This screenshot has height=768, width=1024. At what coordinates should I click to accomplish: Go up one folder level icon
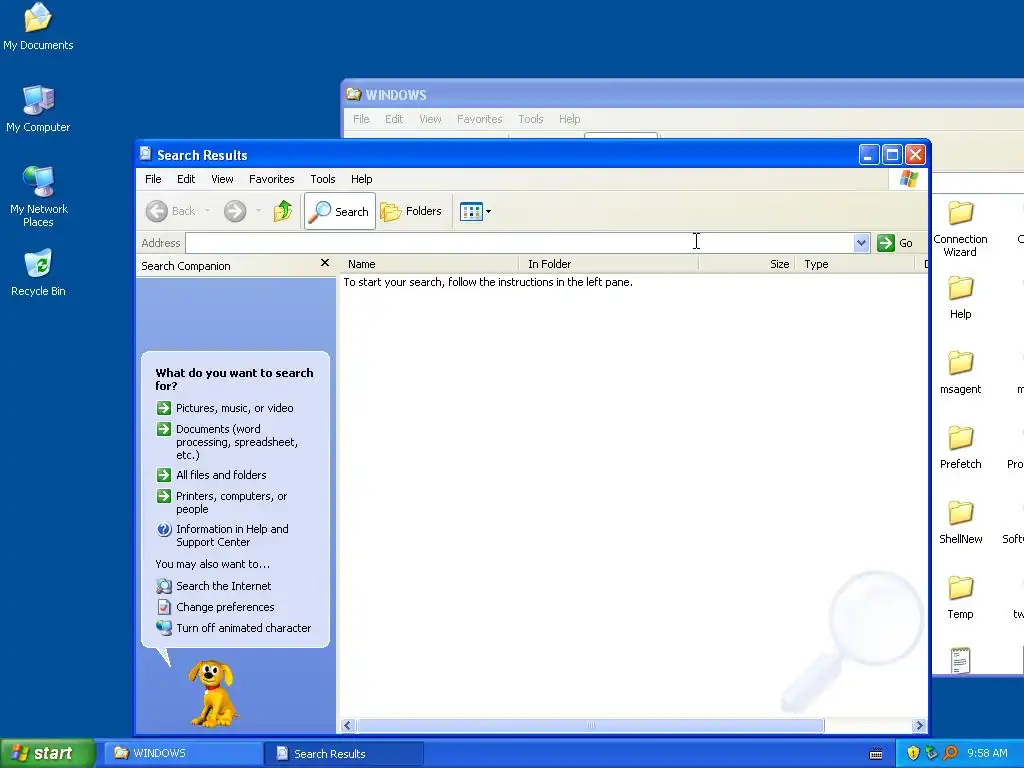point(283,211)
